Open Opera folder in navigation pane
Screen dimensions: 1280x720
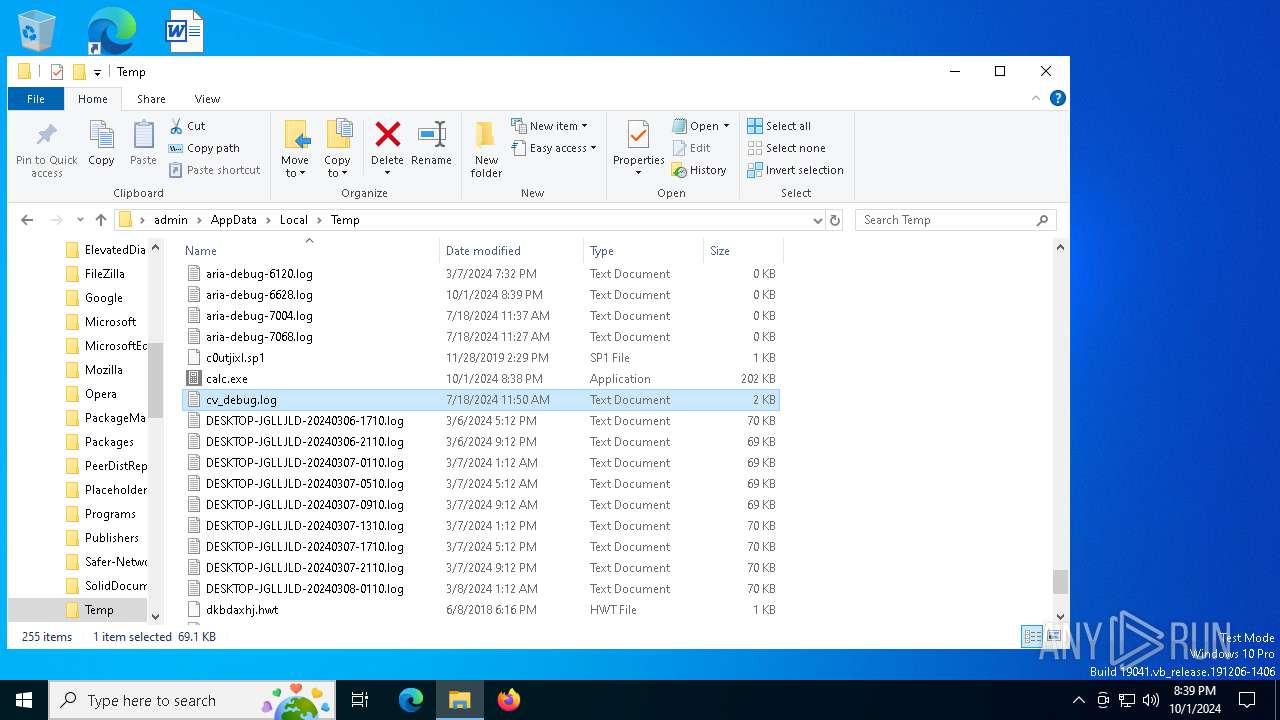pos(100,394)
